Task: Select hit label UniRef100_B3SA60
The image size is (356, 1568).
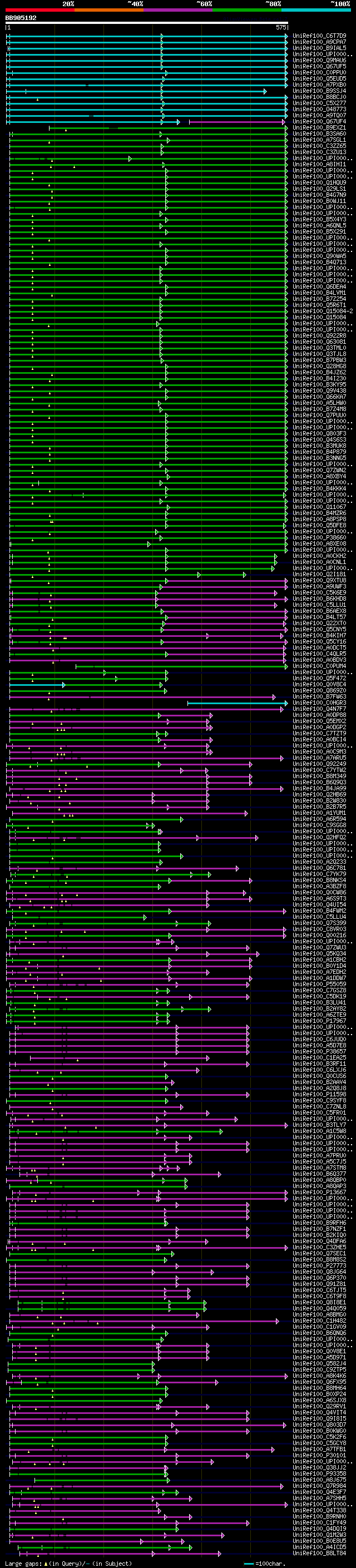Action: tap(319, 134)
